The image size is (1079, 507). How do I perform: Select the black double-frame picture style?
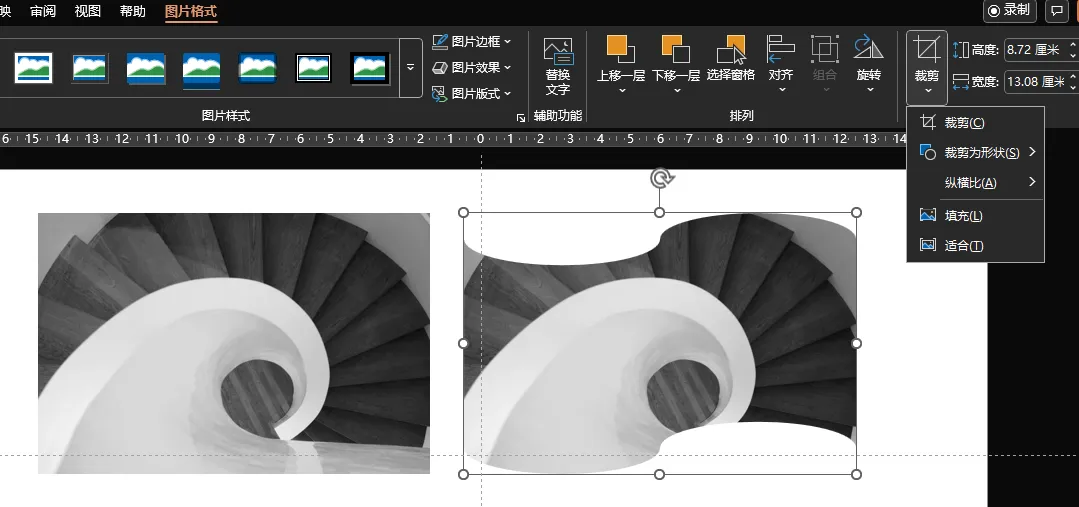313,68
